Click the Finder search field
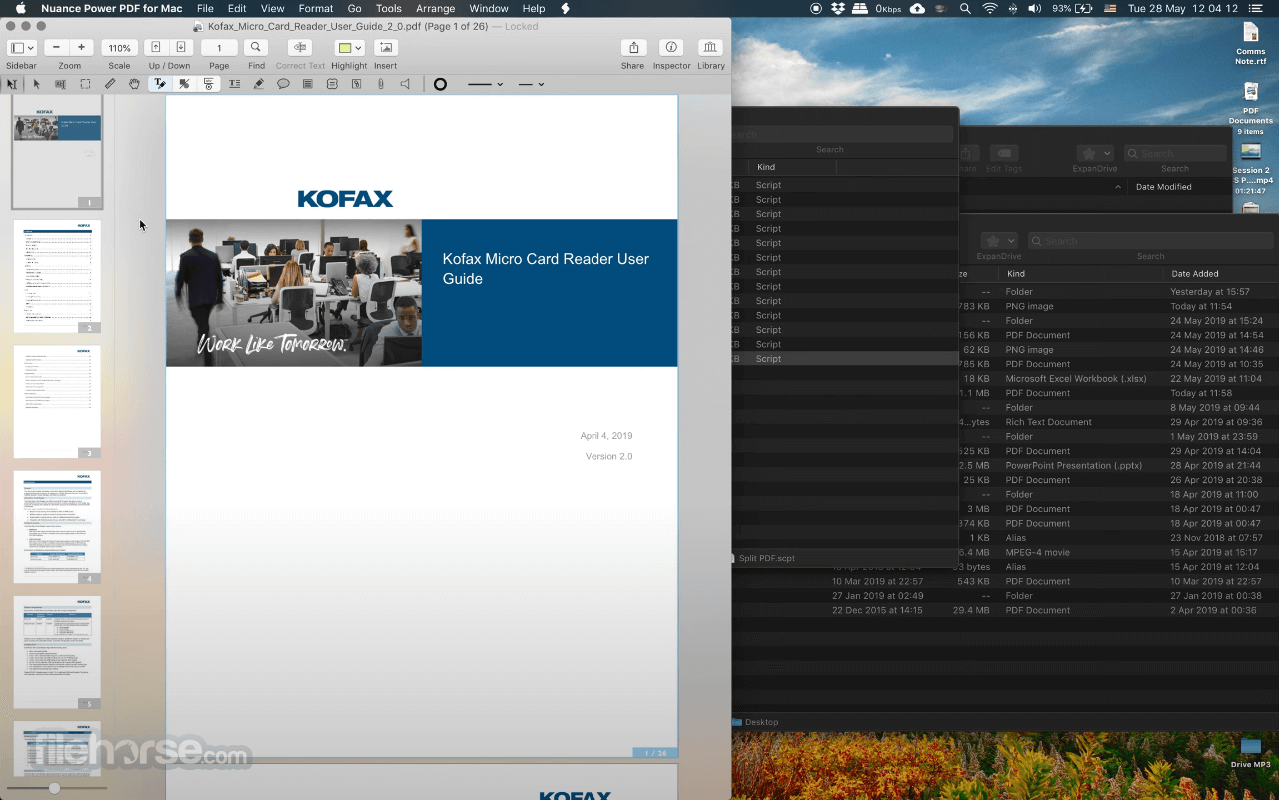 pyautogui.click(x=1150, y=241)
